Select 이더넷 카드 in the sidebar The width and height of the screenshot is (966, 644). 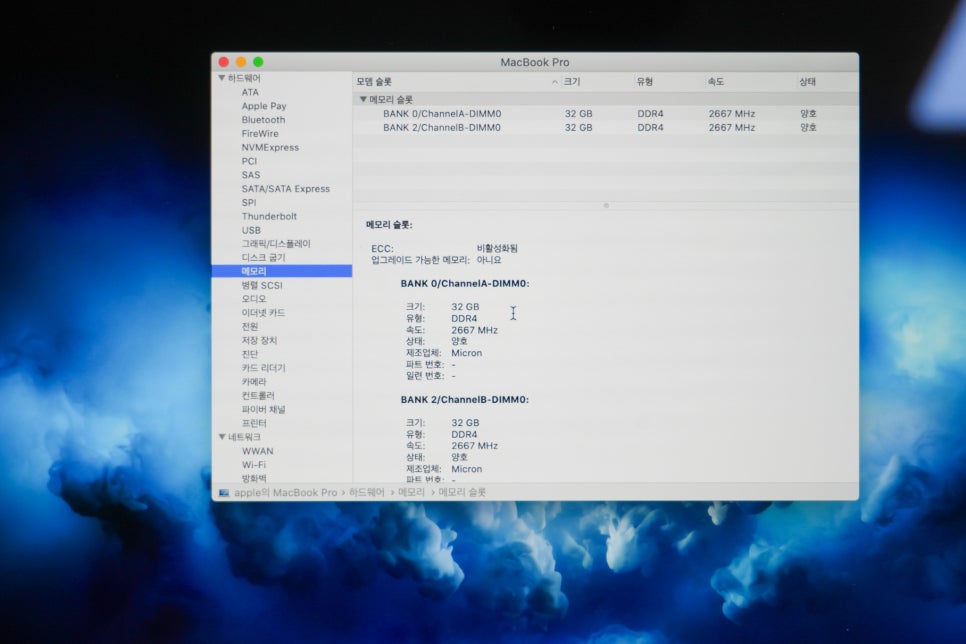point(263,313)
